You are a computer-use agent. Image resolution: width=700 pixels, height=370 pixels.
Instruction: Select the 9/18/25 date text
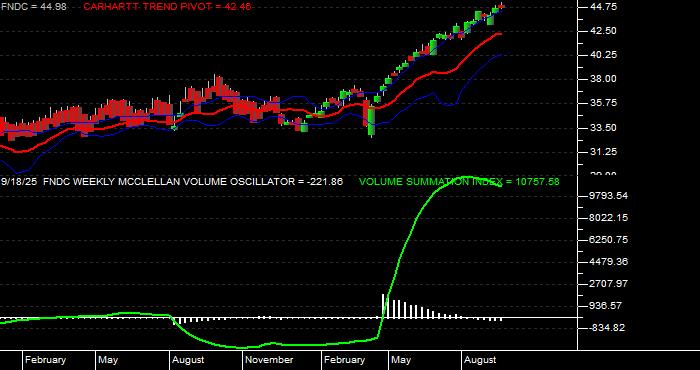click(19, 182)
